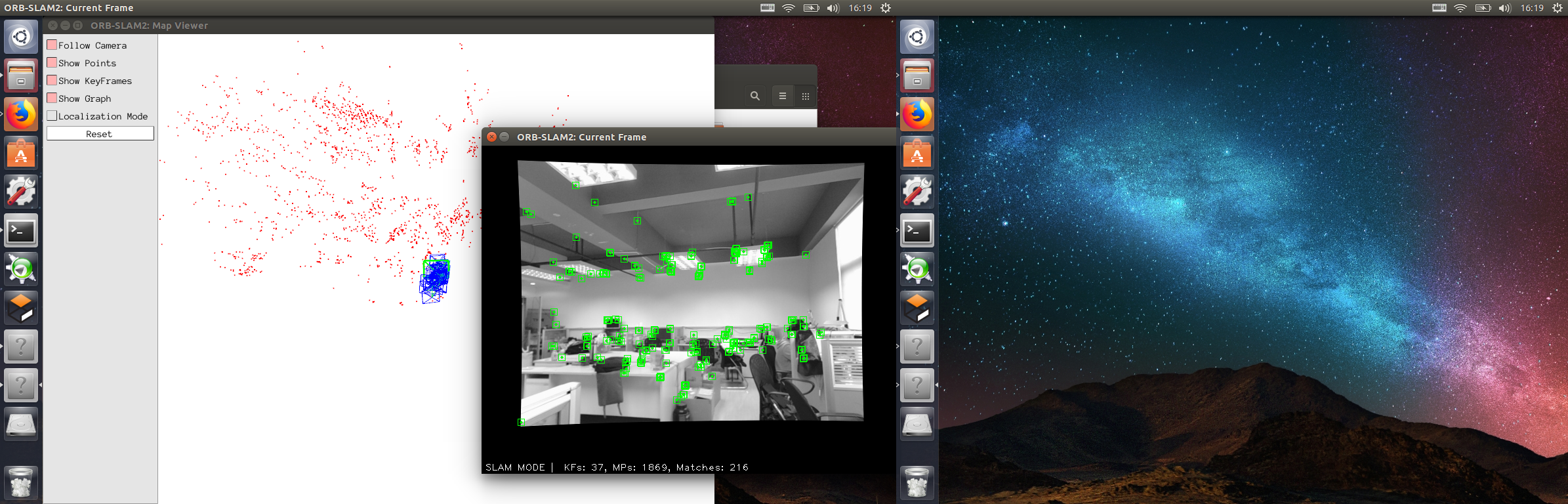1568x504 pixels.
Task: Switch Files window to list view
Action: click(x=783, y=96)
